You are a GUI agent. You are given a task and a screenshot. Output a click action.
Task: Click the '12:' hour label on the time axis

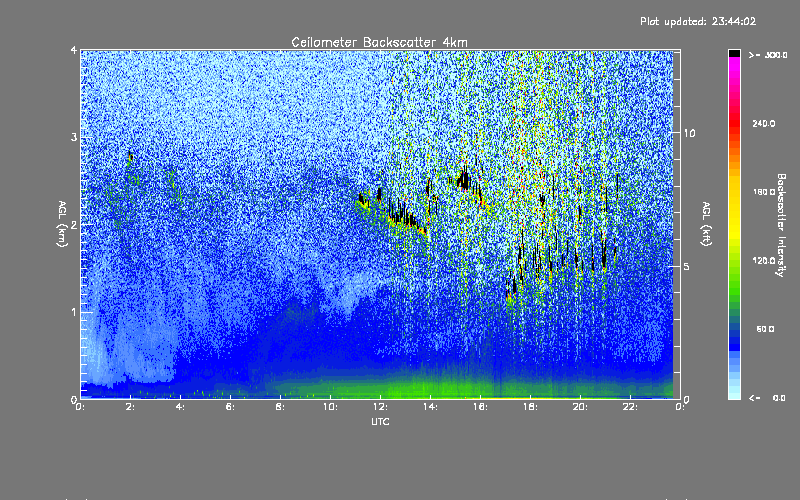tap(381, 407)
